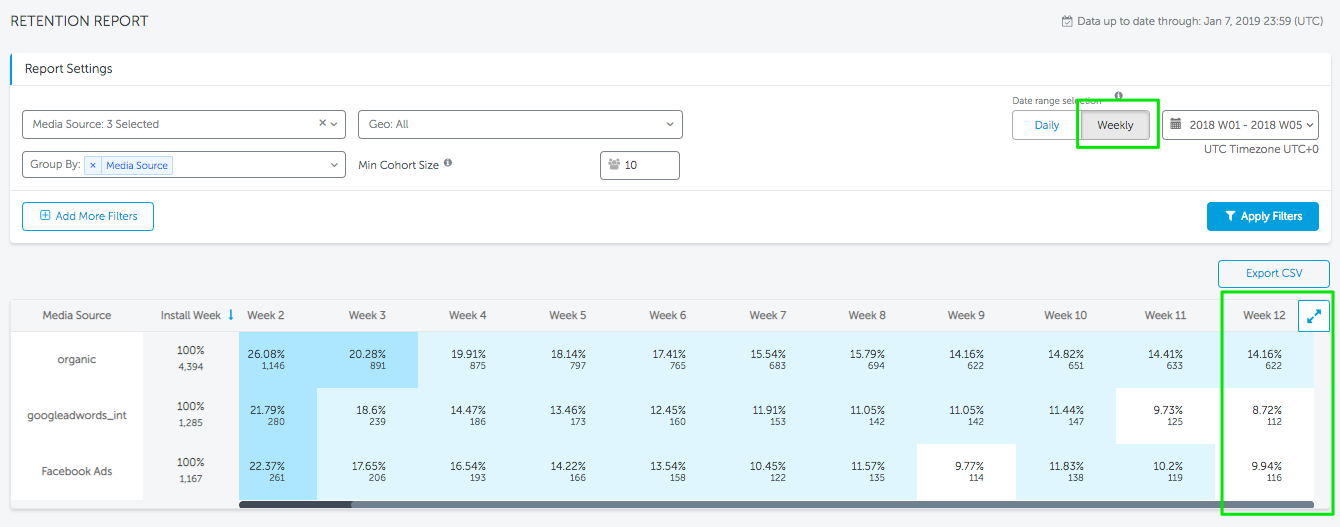Expand the Group By dropdown arrow

click(334, 165)
